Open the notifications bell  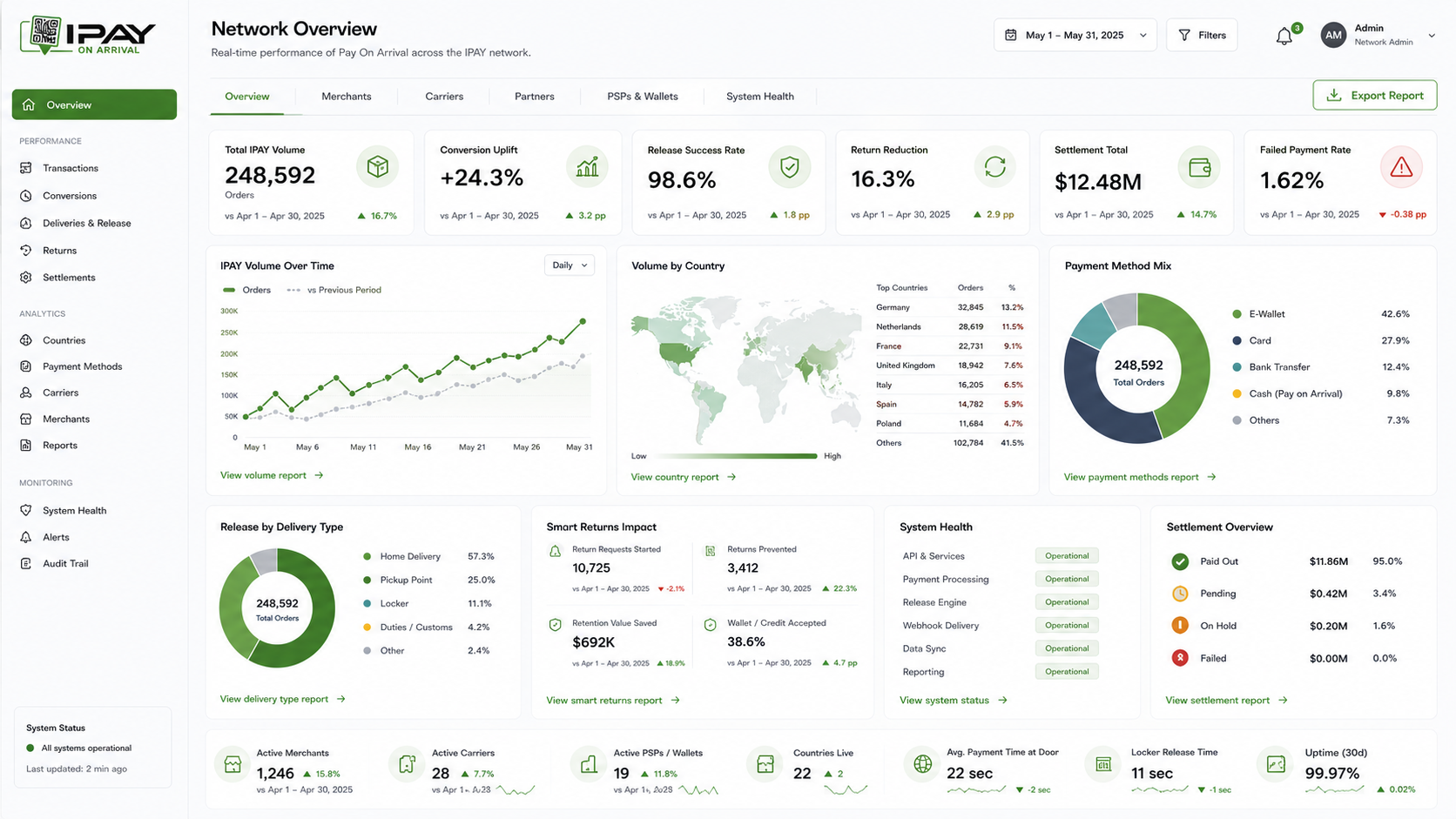tap(1284, 36)
